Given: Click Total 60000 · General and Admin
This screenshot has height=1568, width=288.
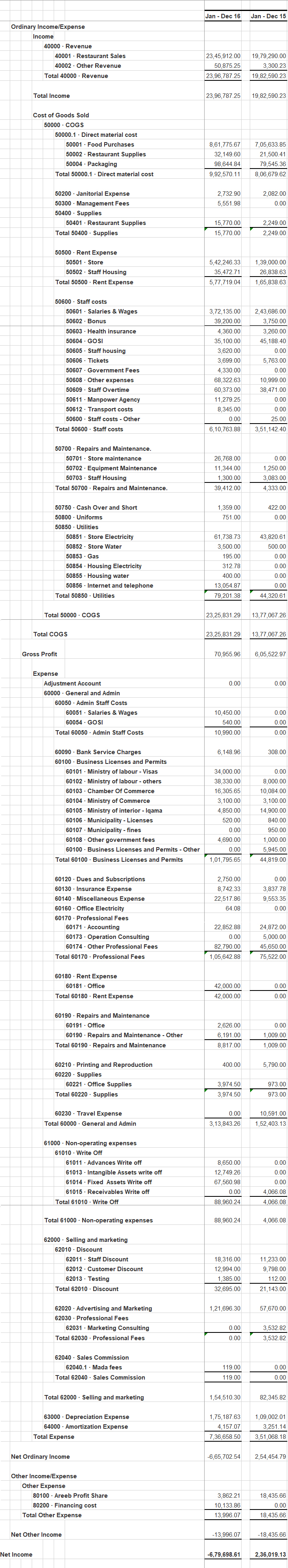Looking at the screenshot, I should (90, 1124).
